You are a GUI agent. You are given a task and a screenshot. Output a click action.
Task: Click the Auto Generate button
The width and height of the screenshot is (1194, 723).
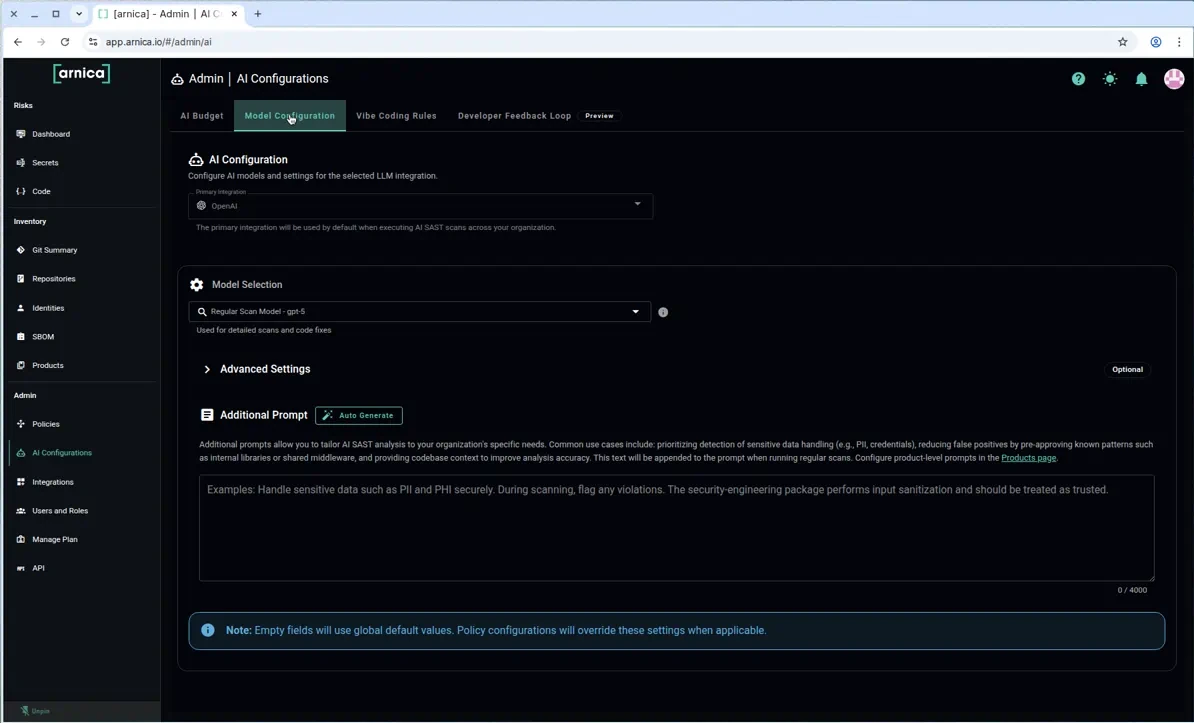click(359, 415)
